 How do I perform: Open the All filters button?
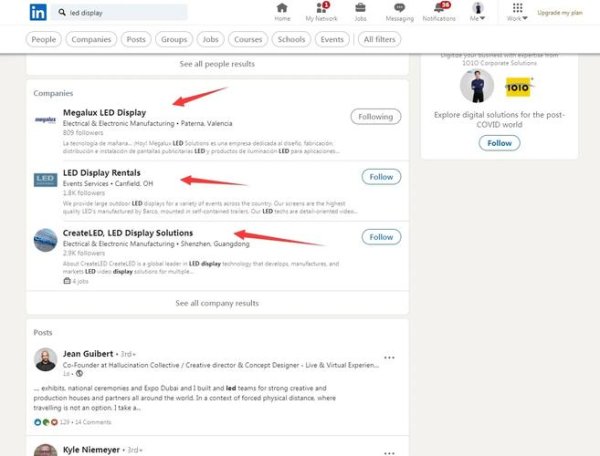(380, 39)
